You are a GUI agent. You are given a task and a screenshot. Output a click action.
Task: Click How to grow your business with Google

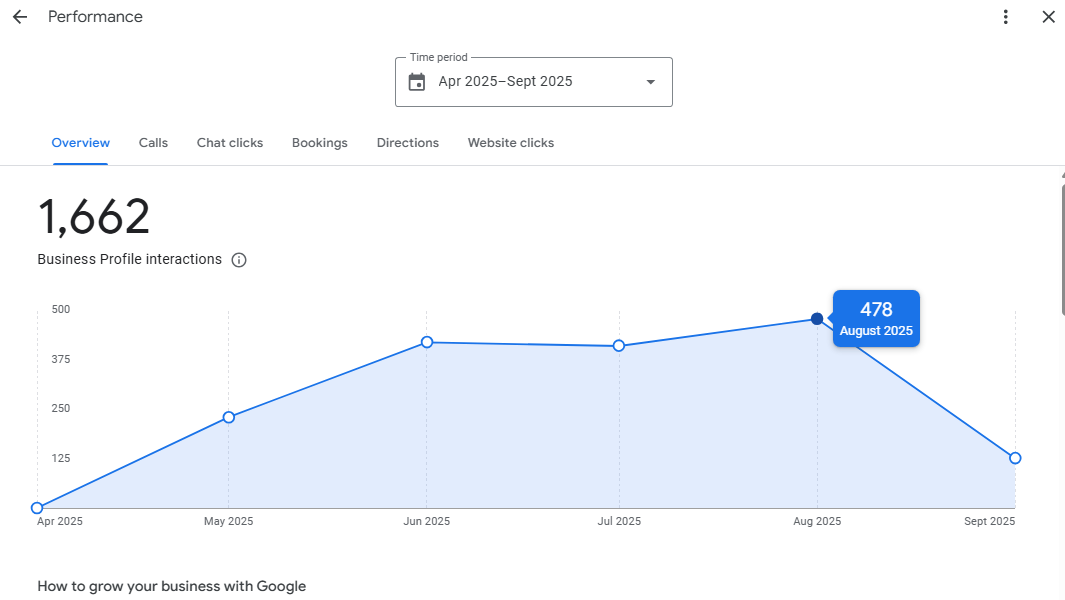pos(171,586)
